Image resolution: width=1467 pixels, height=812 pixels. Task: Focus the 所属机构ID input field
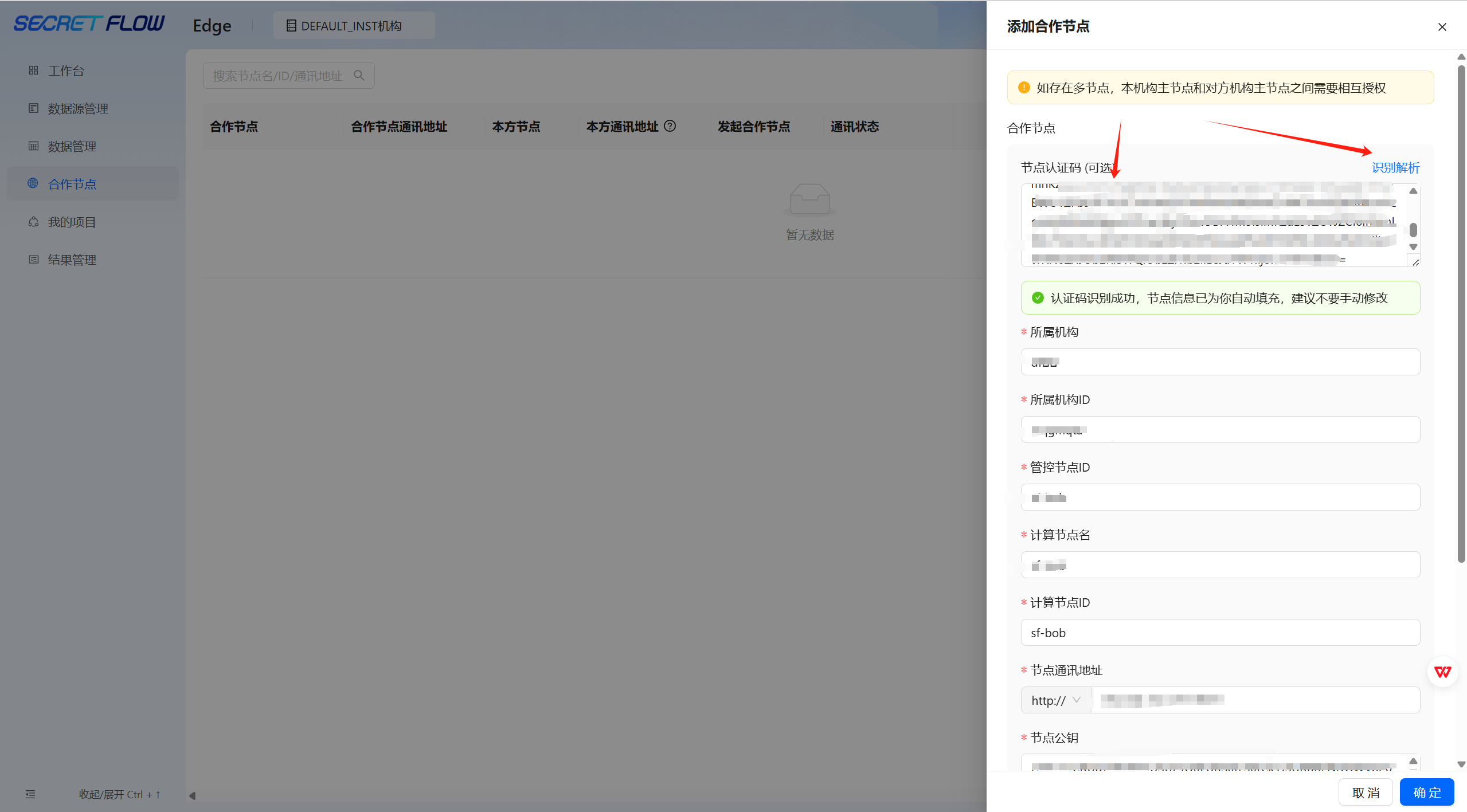pyautogui.click(x=1220, y=429)
